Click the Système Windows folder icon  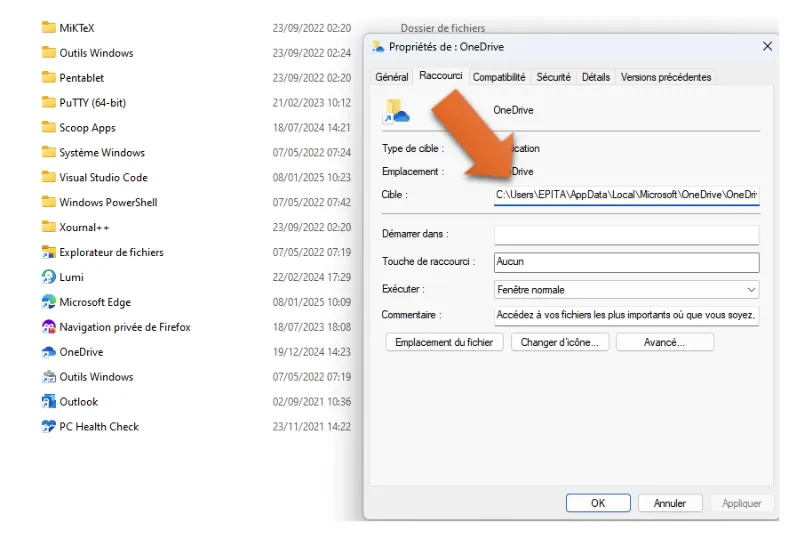coord(48,152)
